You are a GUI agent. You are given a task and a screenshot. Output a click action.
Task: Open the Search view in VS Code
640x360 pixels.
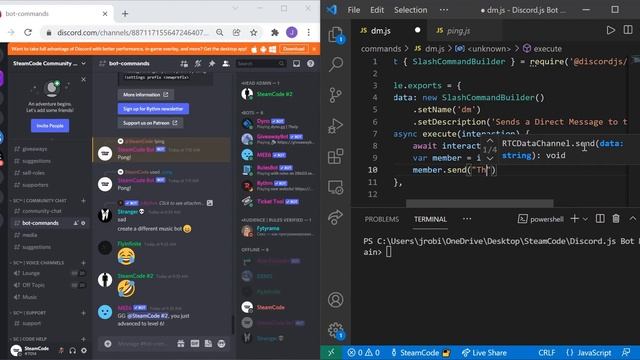[x=336, y=64]
